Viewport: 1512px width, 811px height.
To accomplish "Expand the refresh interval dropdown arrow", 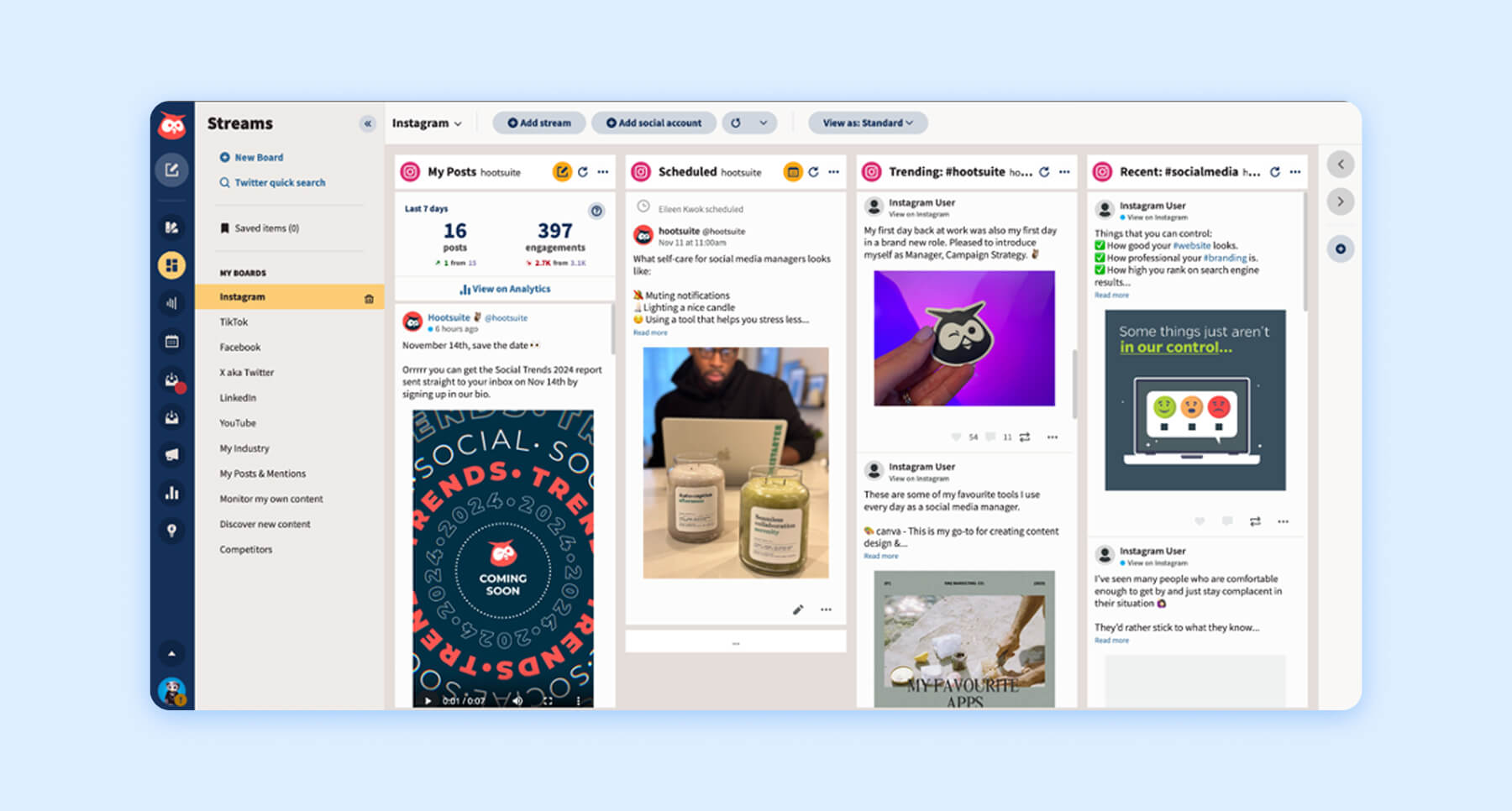I will coord(763,123).
